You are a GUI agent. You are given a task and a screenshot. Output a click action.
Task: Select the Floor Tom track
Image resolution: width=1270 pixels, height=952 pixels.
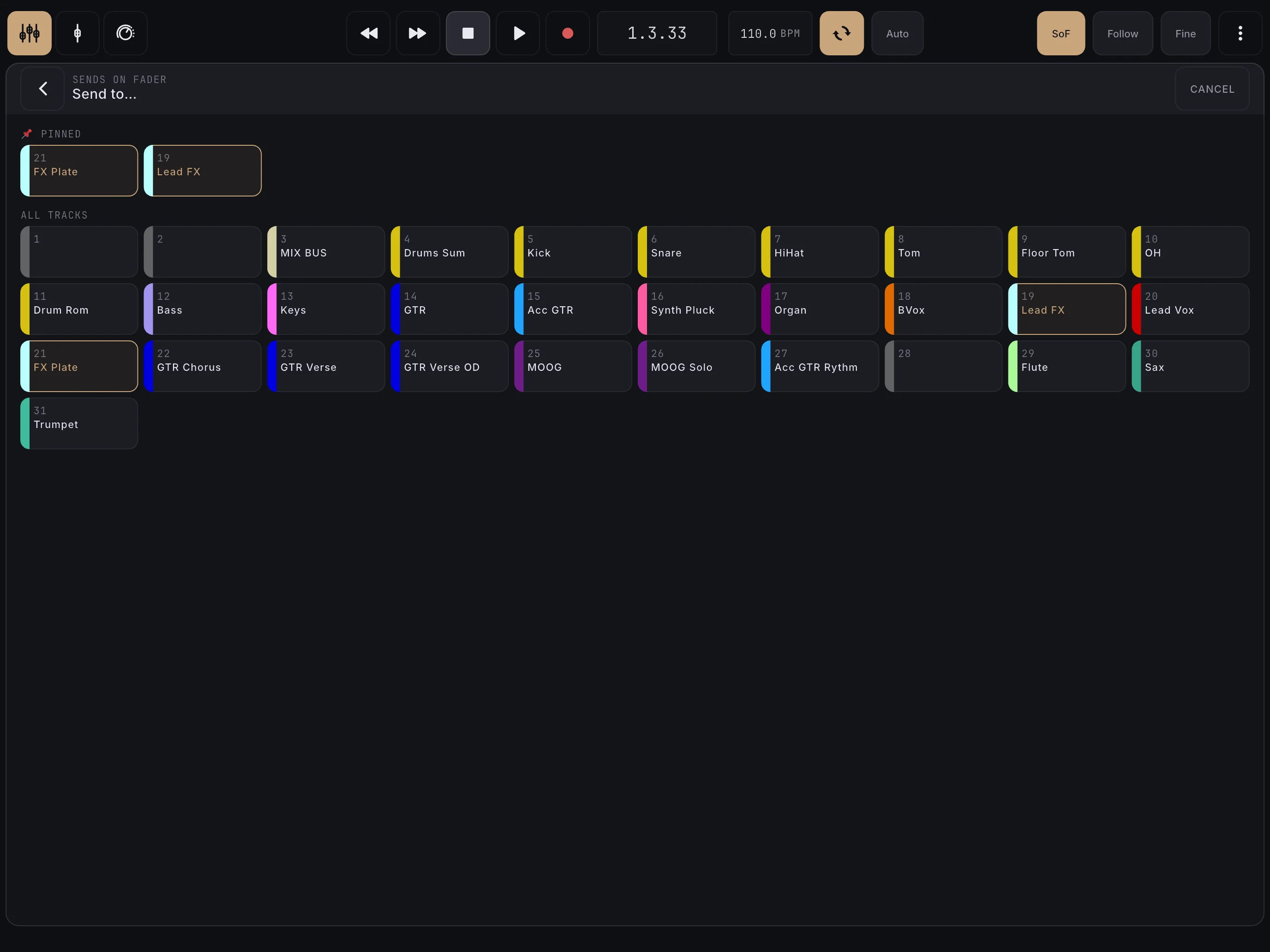click(1067, 252)
